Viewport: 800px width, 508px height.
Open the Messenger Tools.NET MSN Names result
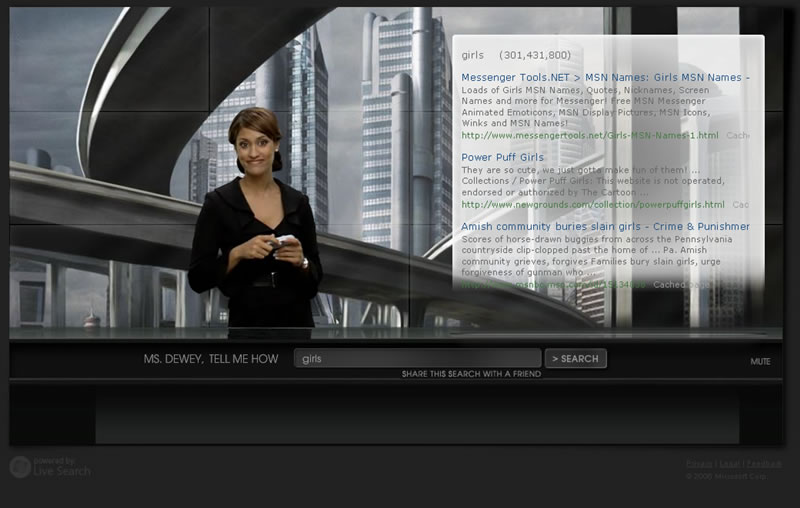tap(605, 78)
